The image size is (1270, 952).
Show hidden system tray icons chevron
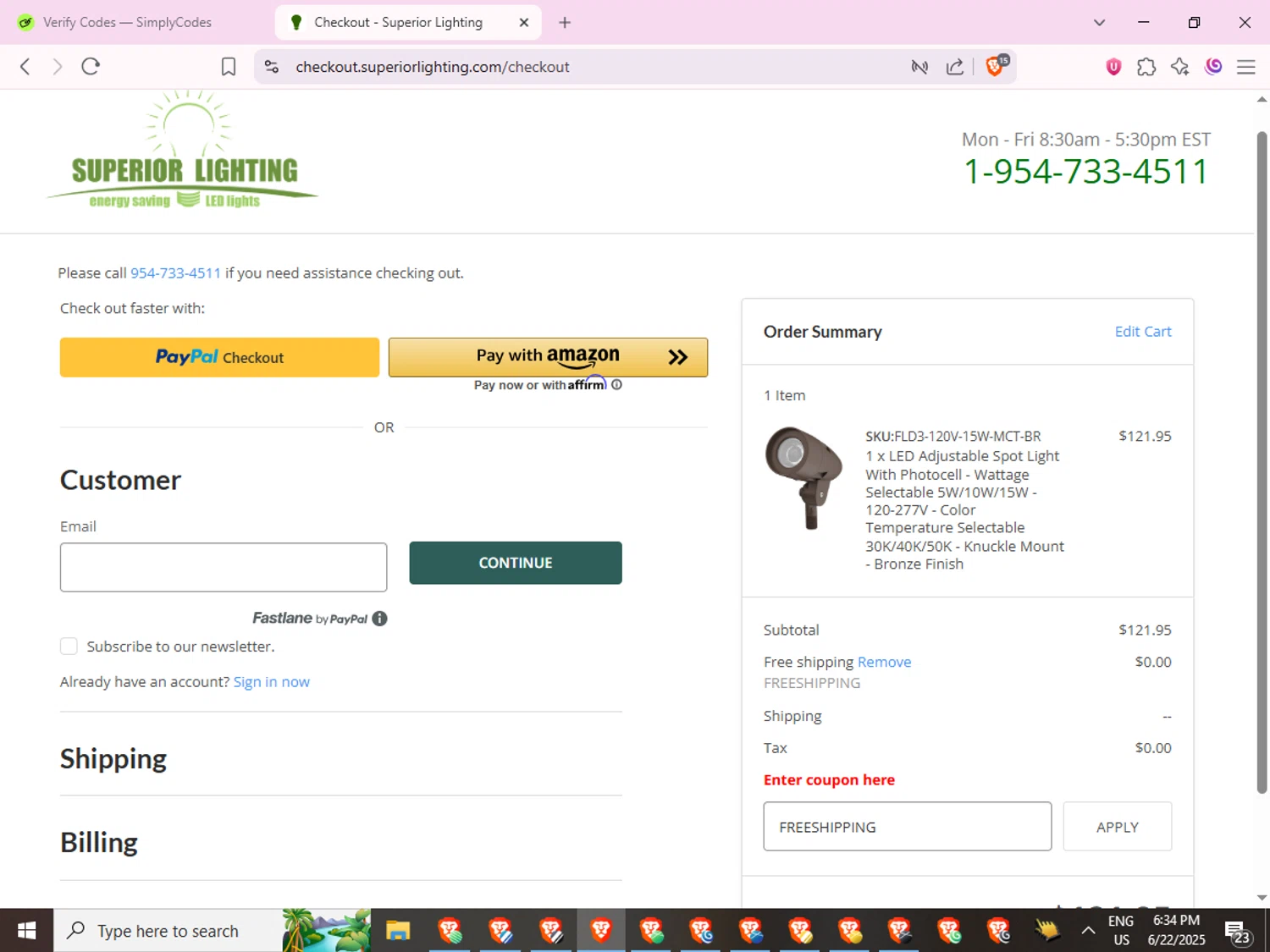point(1088,931)
